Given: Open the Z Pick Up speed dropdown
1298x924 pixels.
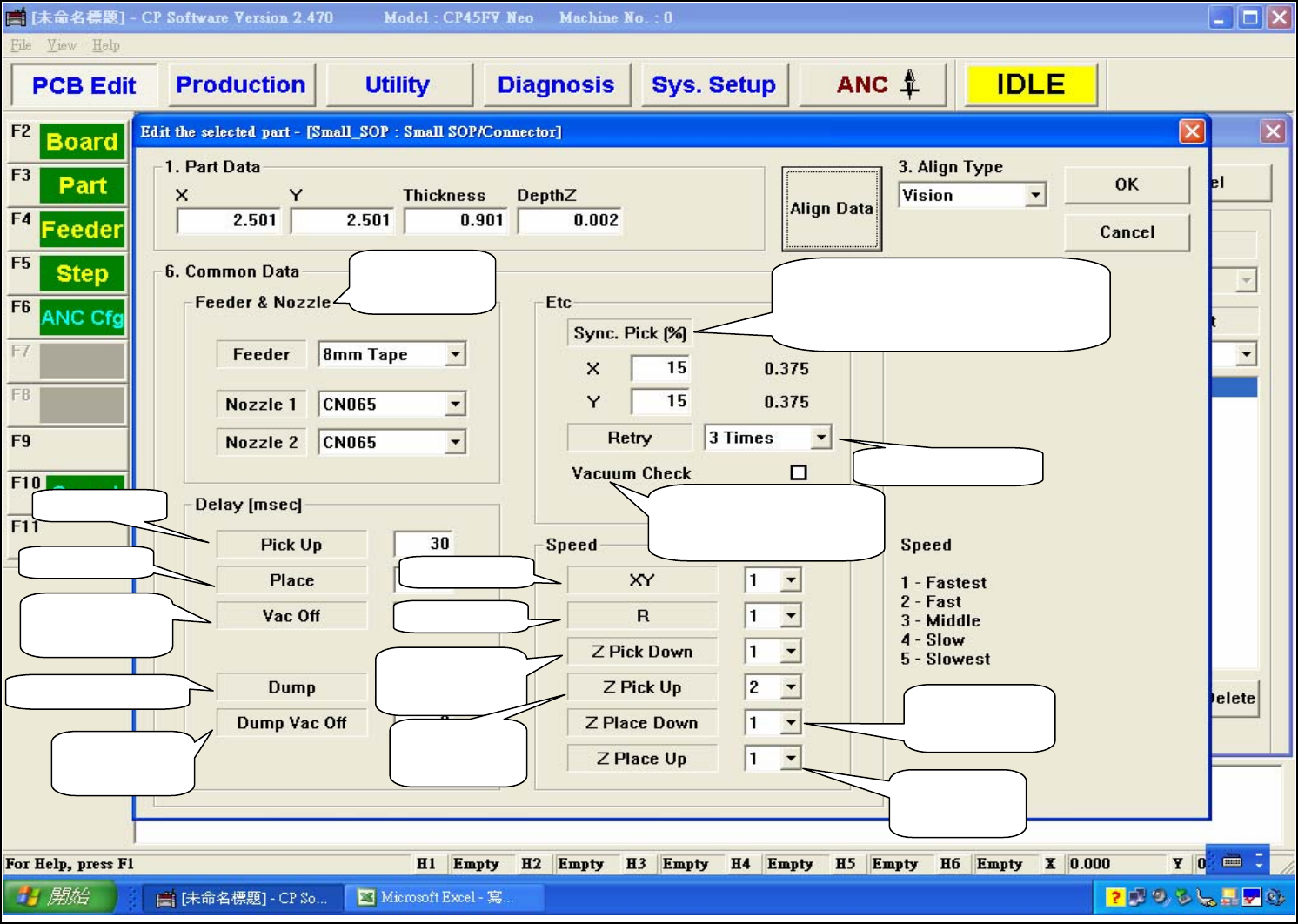Looking at the screenshot, I should pos(790,687).
